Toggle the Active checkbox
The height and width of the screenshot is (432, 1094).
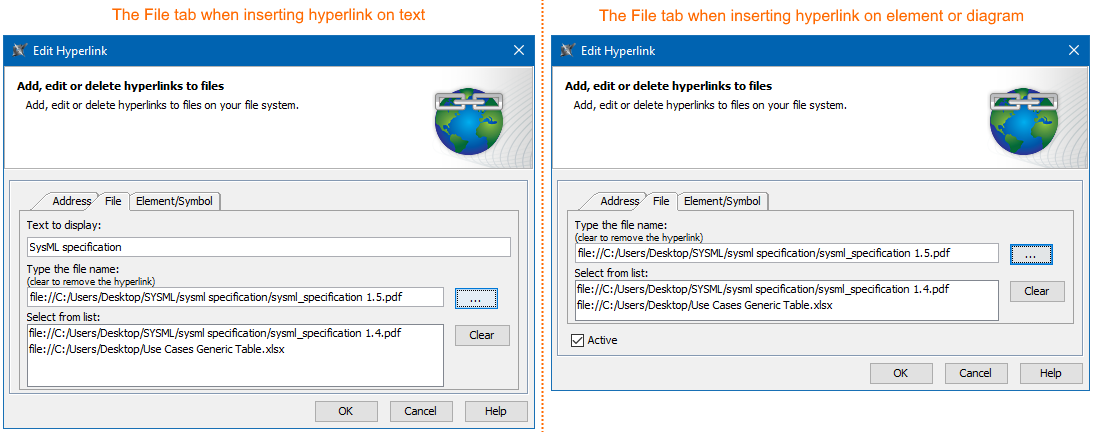click(x=579, y=340)
